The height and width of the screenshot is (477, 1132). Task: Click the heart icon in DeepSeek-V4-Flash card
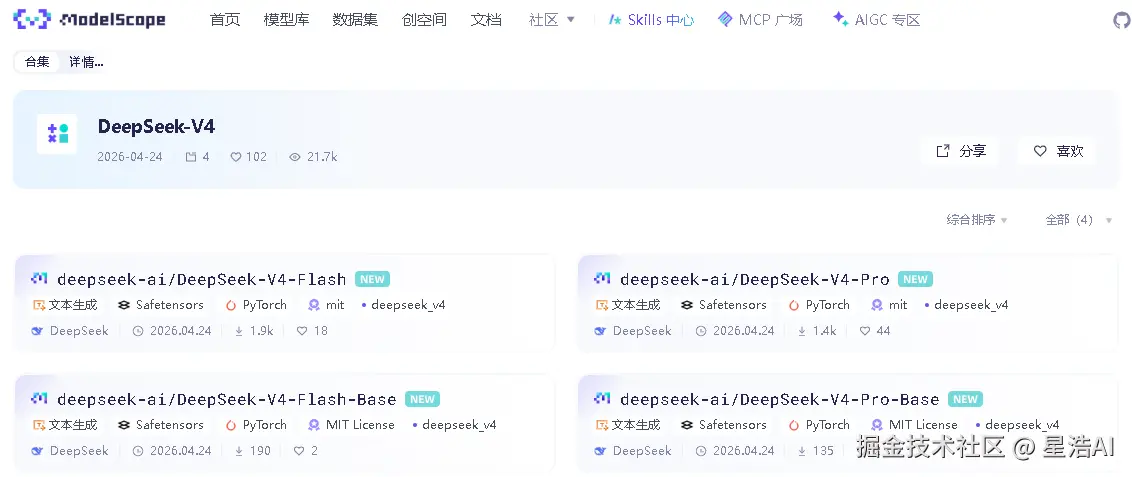tap(302, 331)
